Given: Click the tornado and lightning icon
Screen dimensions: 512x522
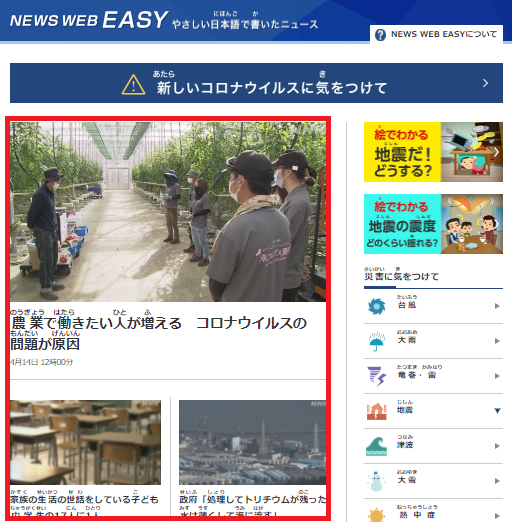Looking at the screenshot, I should coord(376,376).
